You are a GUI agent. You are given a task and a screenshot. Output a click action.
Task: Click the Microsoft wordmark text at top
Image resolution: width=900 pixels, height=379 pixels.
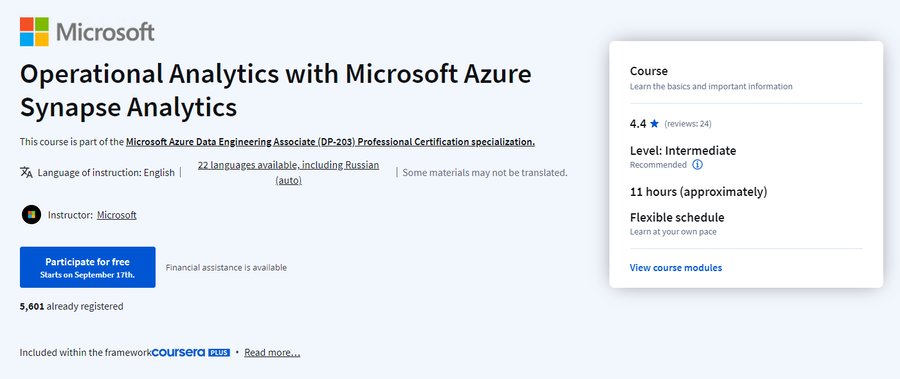click(106, 32)
